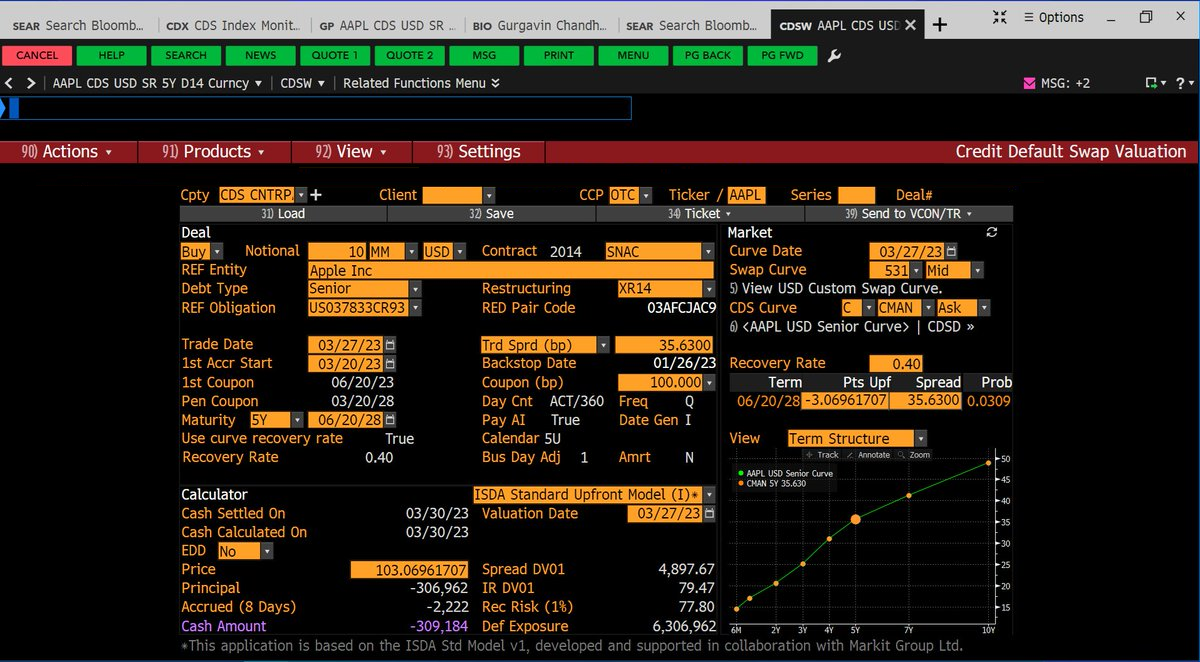Open calendar icon for Trade Date
This screenshot has width=1200, height=662.
click(390, 344)
